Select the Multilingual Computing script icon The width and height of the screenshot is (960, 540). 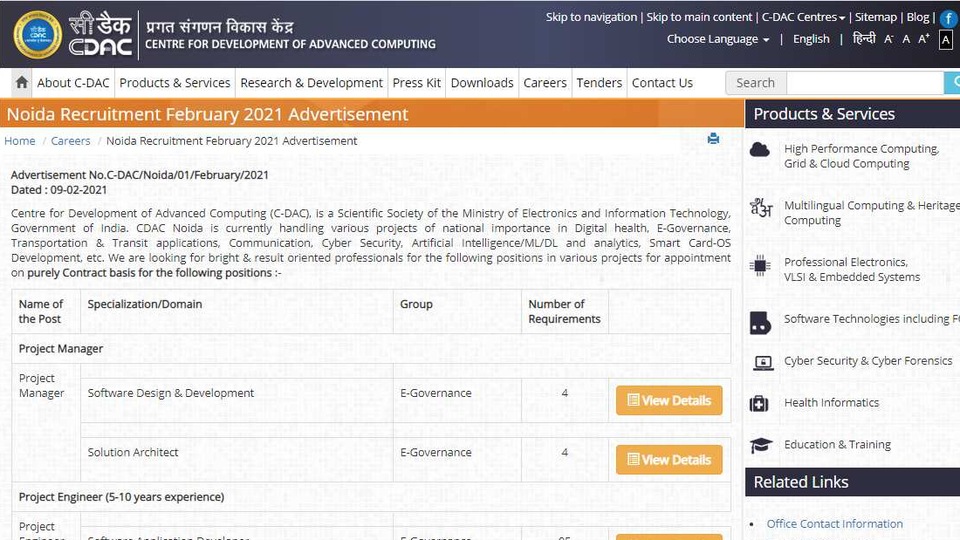(x=761, y=208)
